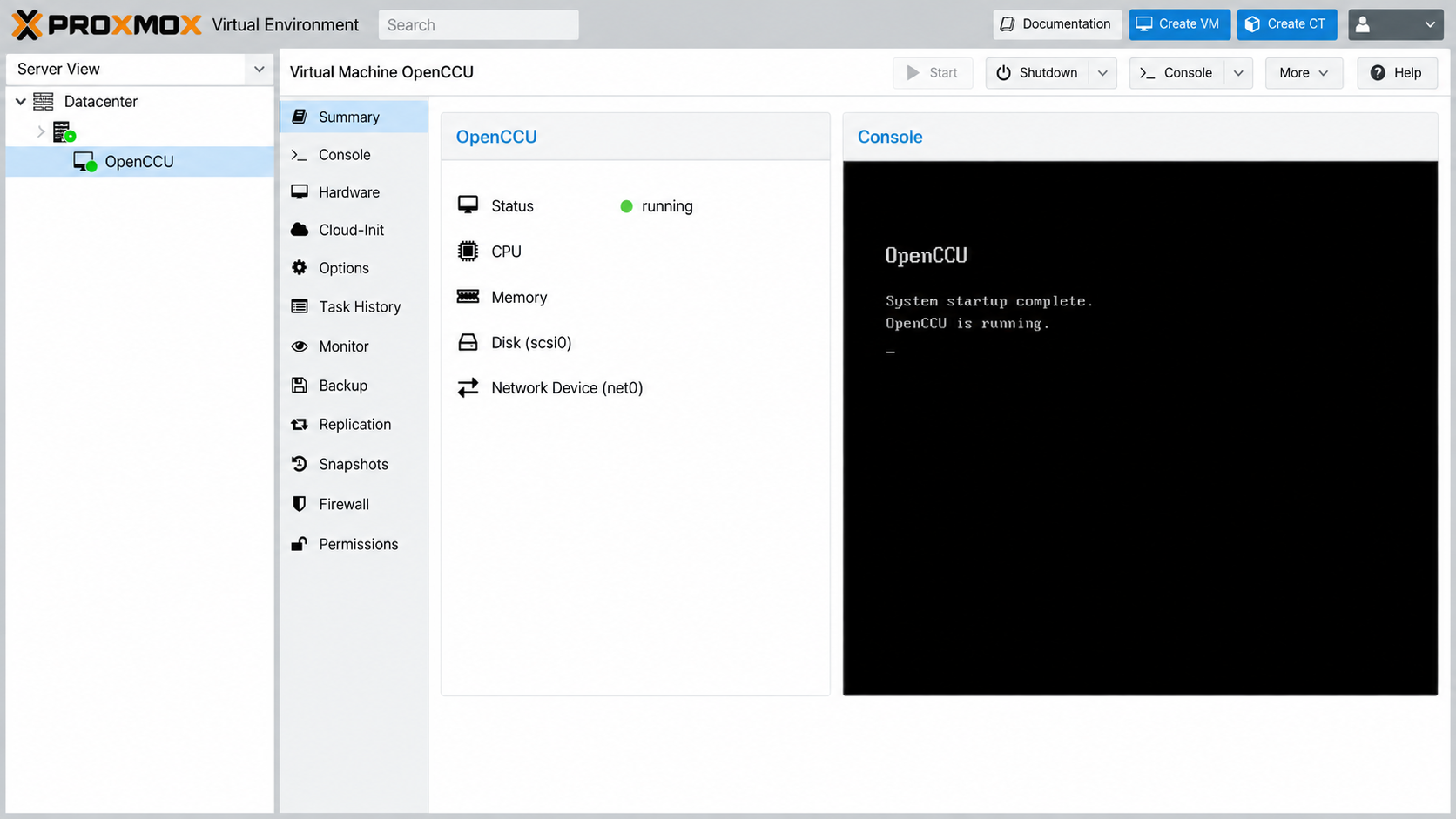Launch Console from the top toolbar
1456x819 pixels.
(x=1176, y=73)
